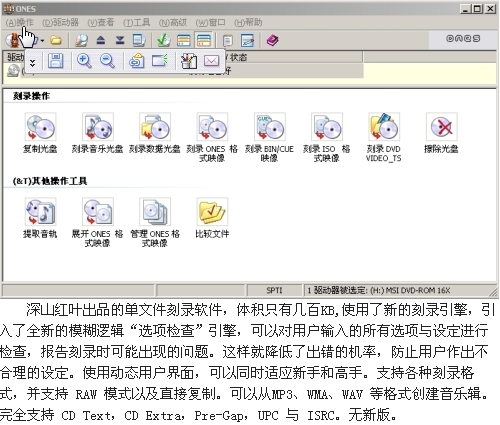500x425 pixels.
Task: Open the 窗口 menu
Action: pyautogui.click(x=210, y=23)
